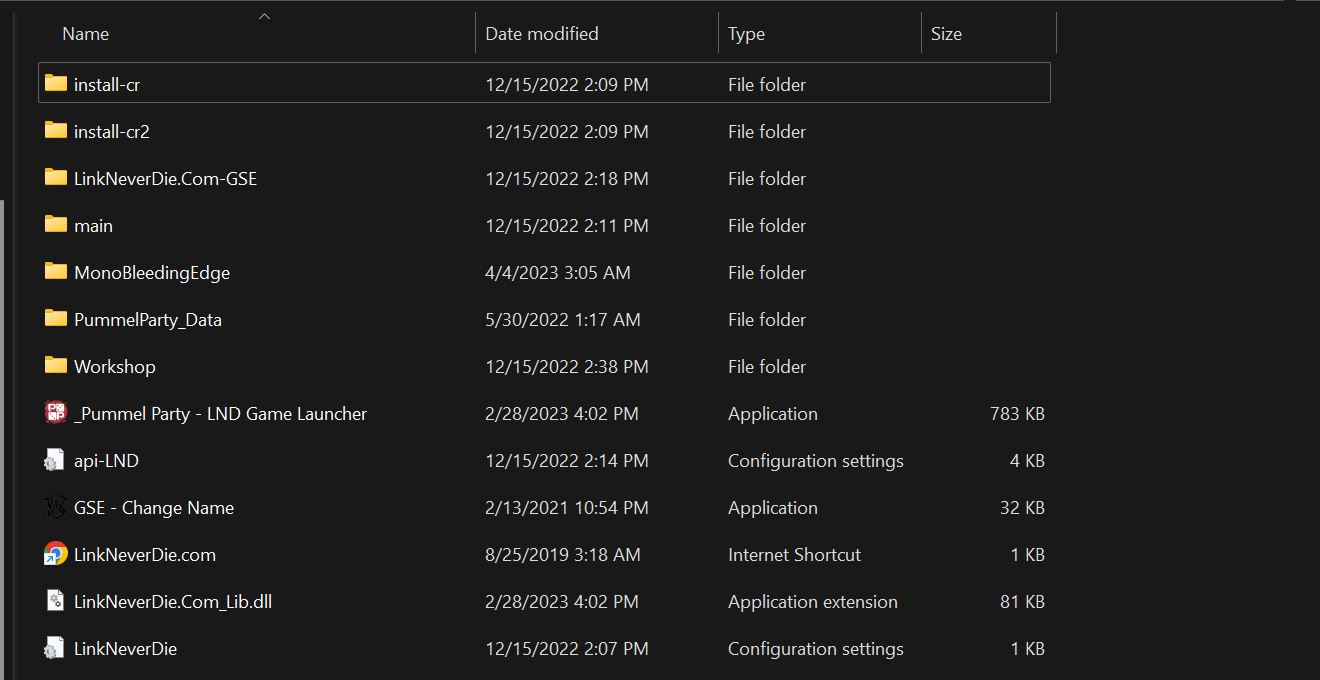Screen dimensions: 1320x680
Task: Select the name LinkNeverDie.Com-GSE
Action: coord(165,179)
